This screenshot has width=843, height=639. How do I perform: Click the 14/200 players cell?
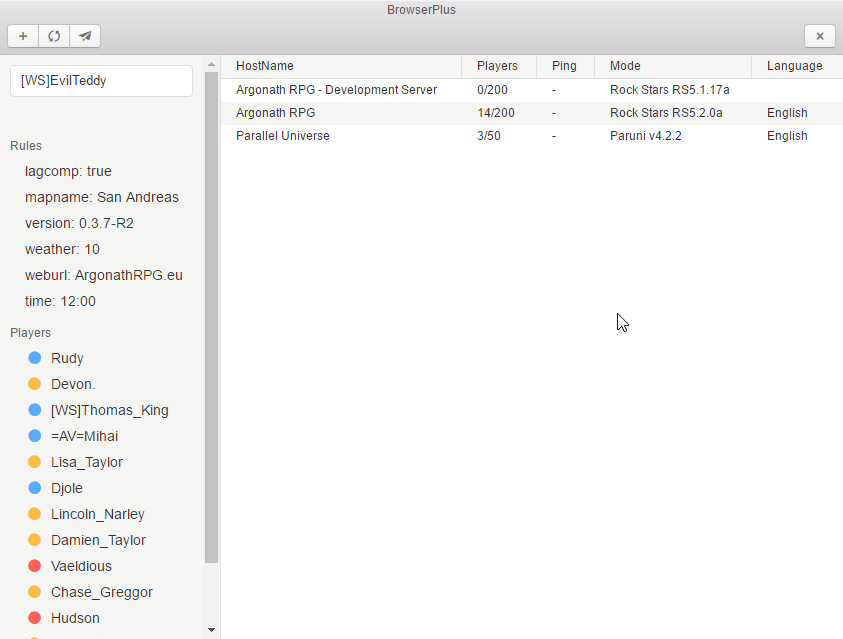pos(496,113)
